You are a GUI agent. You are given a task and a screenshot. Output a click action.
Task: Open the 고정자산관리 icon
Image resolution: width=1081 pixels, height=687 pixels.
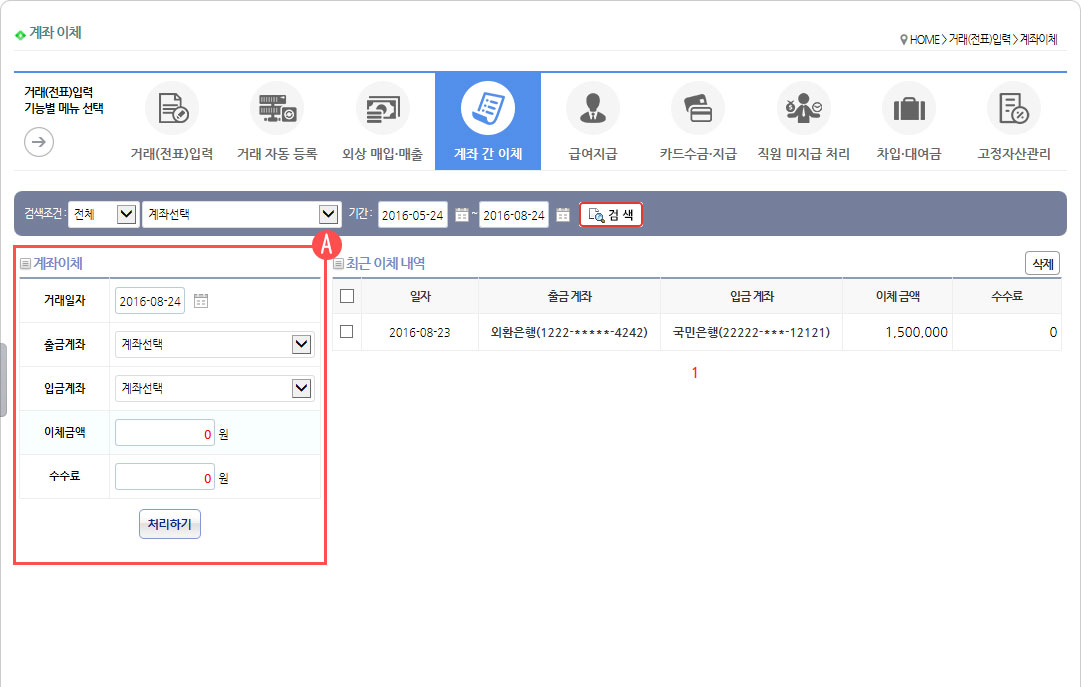click(1014, 108)
